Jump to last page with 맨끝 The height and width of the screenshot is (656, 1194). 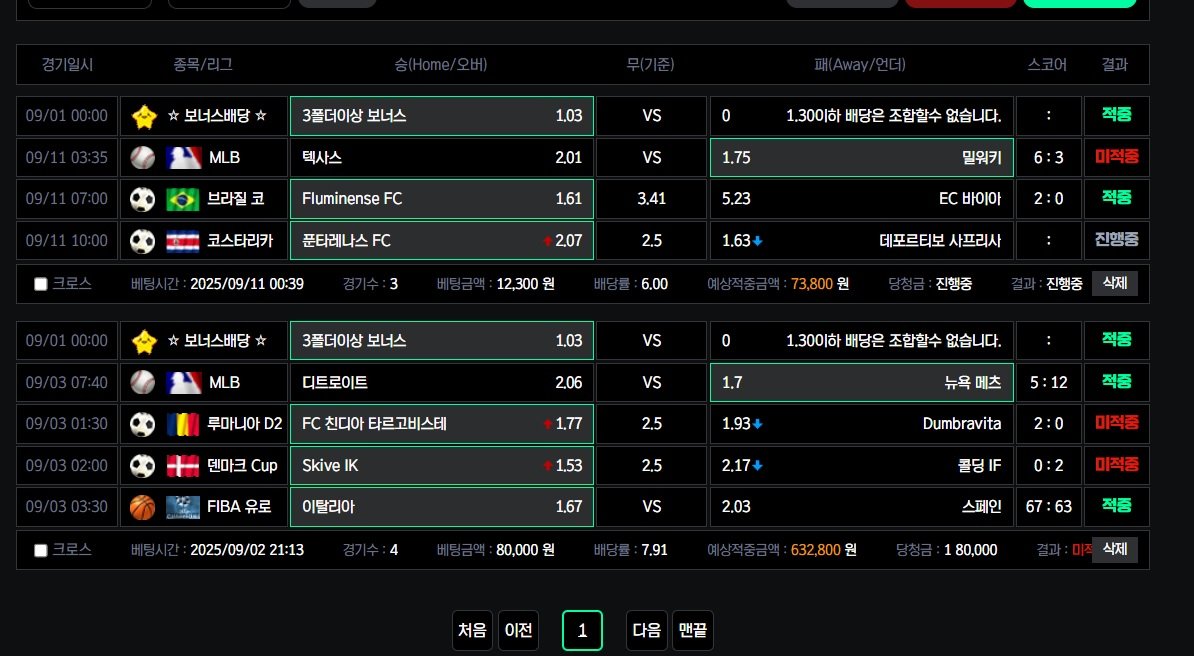click(692, 631)
